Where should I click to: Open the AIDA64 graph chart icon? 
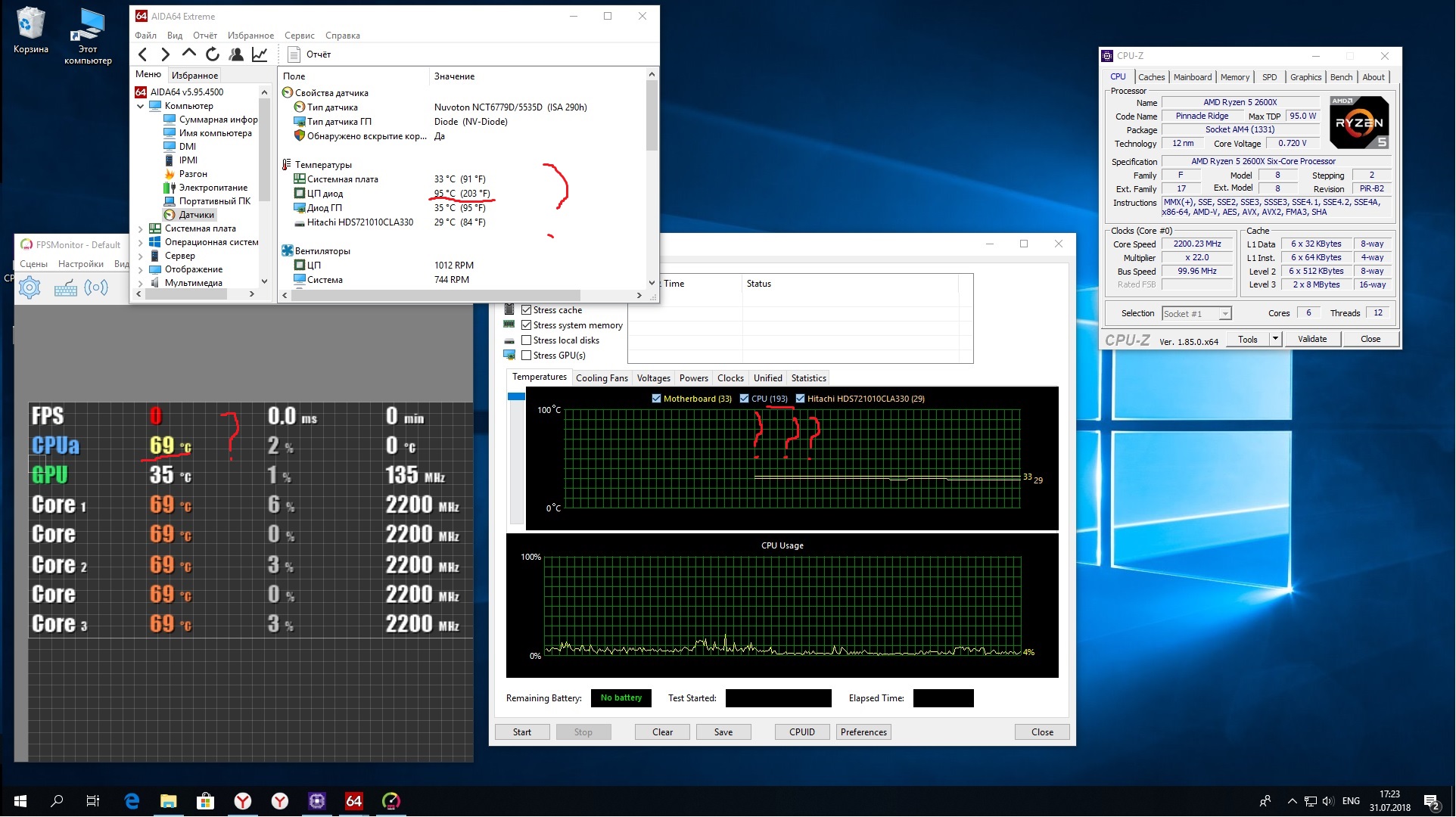click(x=260, y=54)
